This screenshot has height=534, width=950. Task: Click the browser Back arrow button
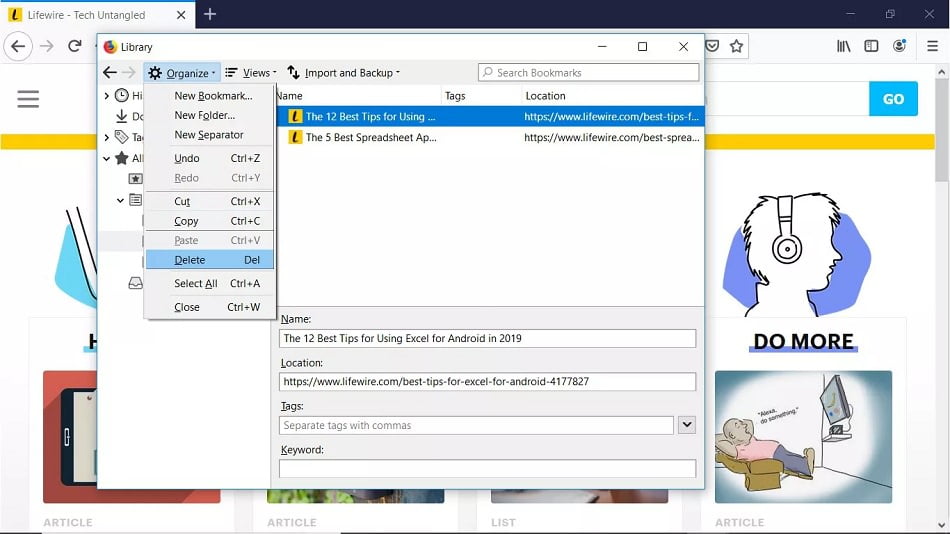tap(18, 46)
